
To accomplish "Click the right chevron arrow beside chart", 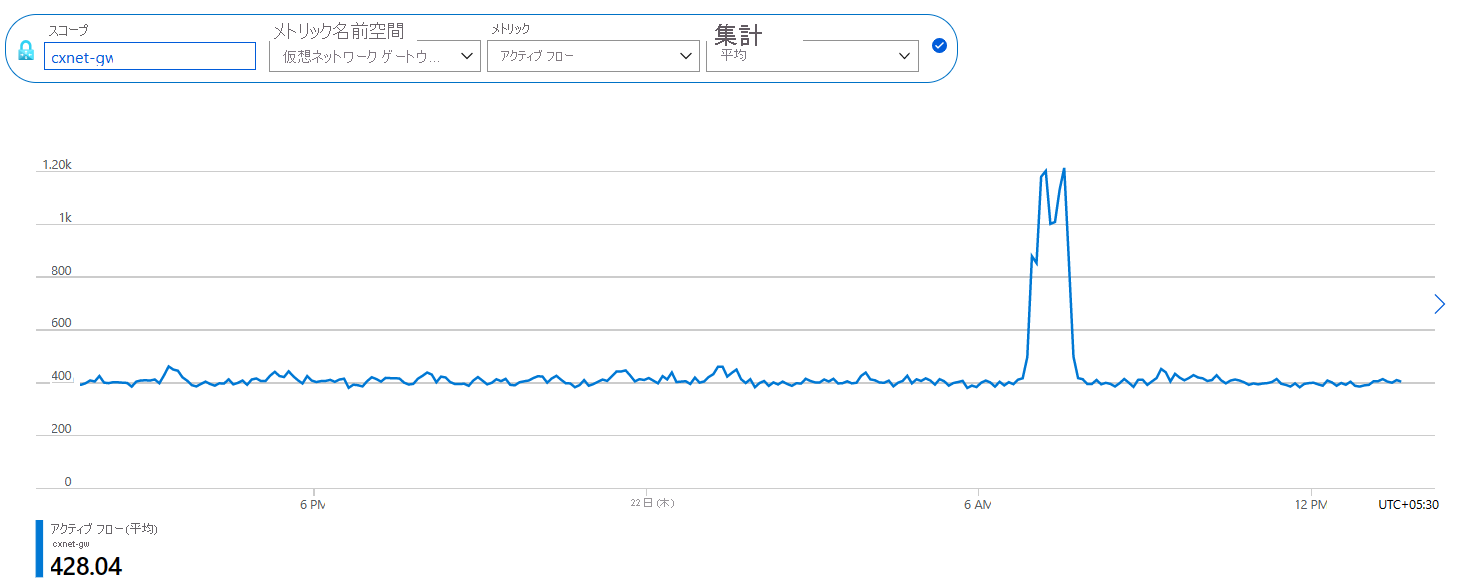I will tap(1439, 304).
